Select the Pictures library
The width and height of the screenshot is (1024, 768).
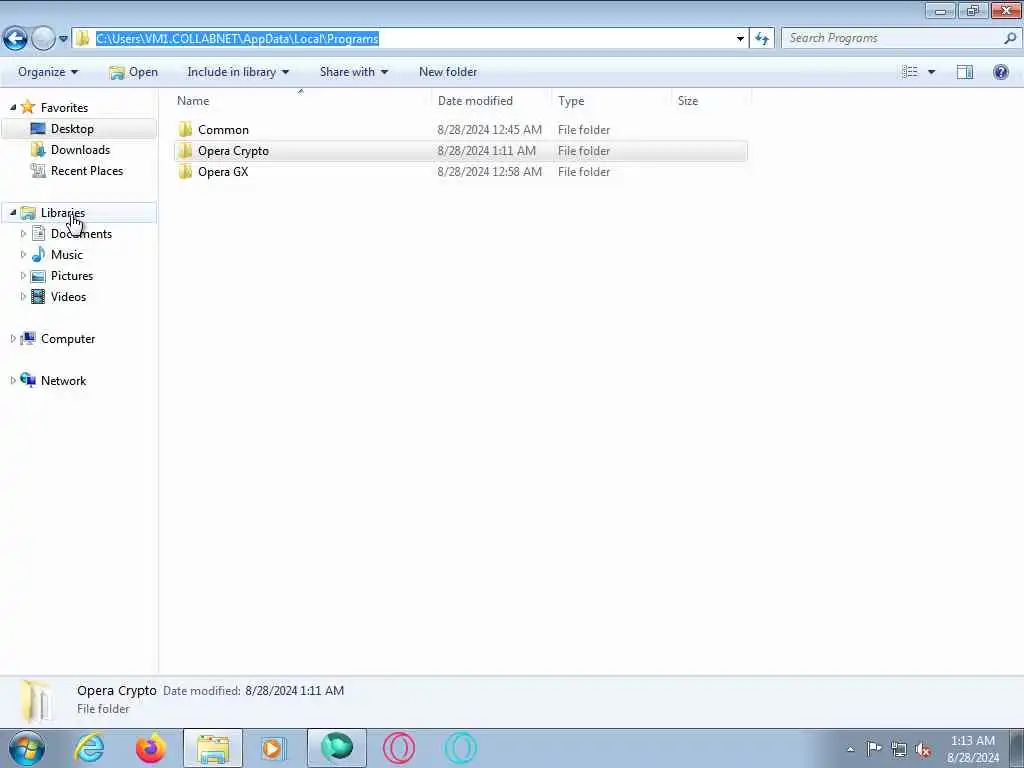(x=72, y=276)
